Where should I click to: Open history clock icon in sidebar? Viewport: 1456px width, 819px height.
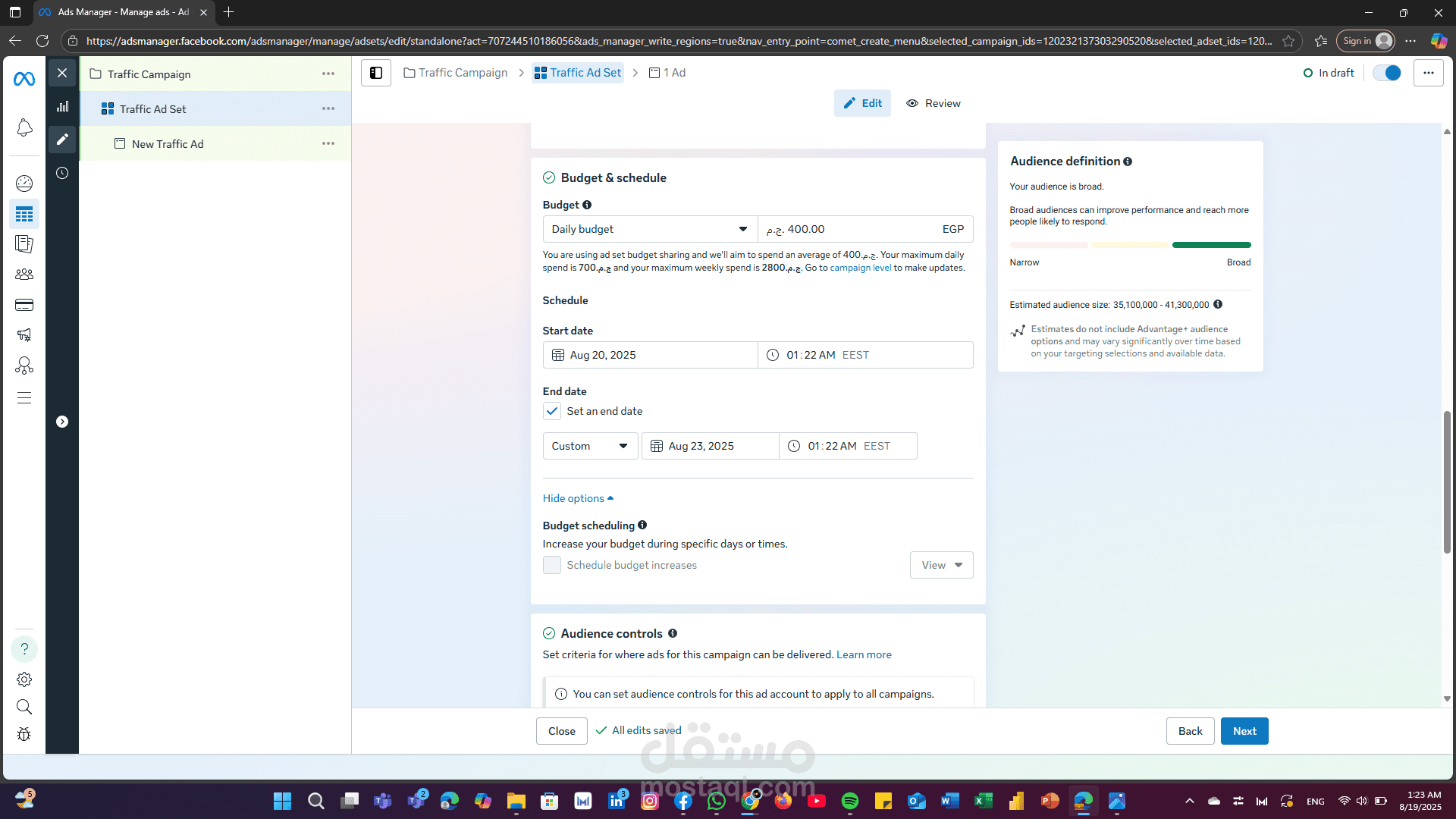pyautogui.click(x=62, y=173)
